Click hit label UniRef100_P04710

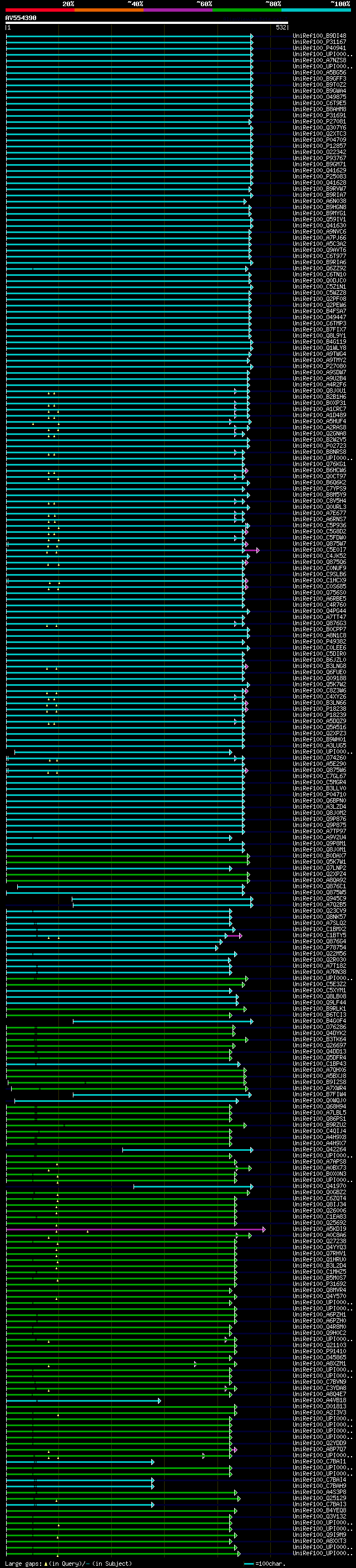pyautogui.click(x=319, y=794)
